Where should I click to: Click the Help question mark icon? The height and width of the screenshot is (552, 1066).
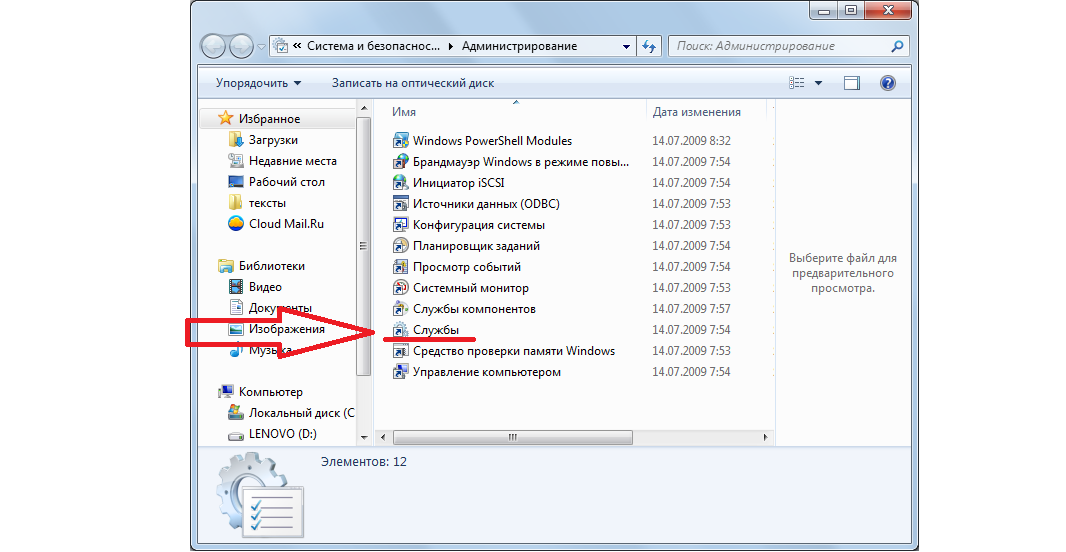pyautogui.click(x=887, y=83)
